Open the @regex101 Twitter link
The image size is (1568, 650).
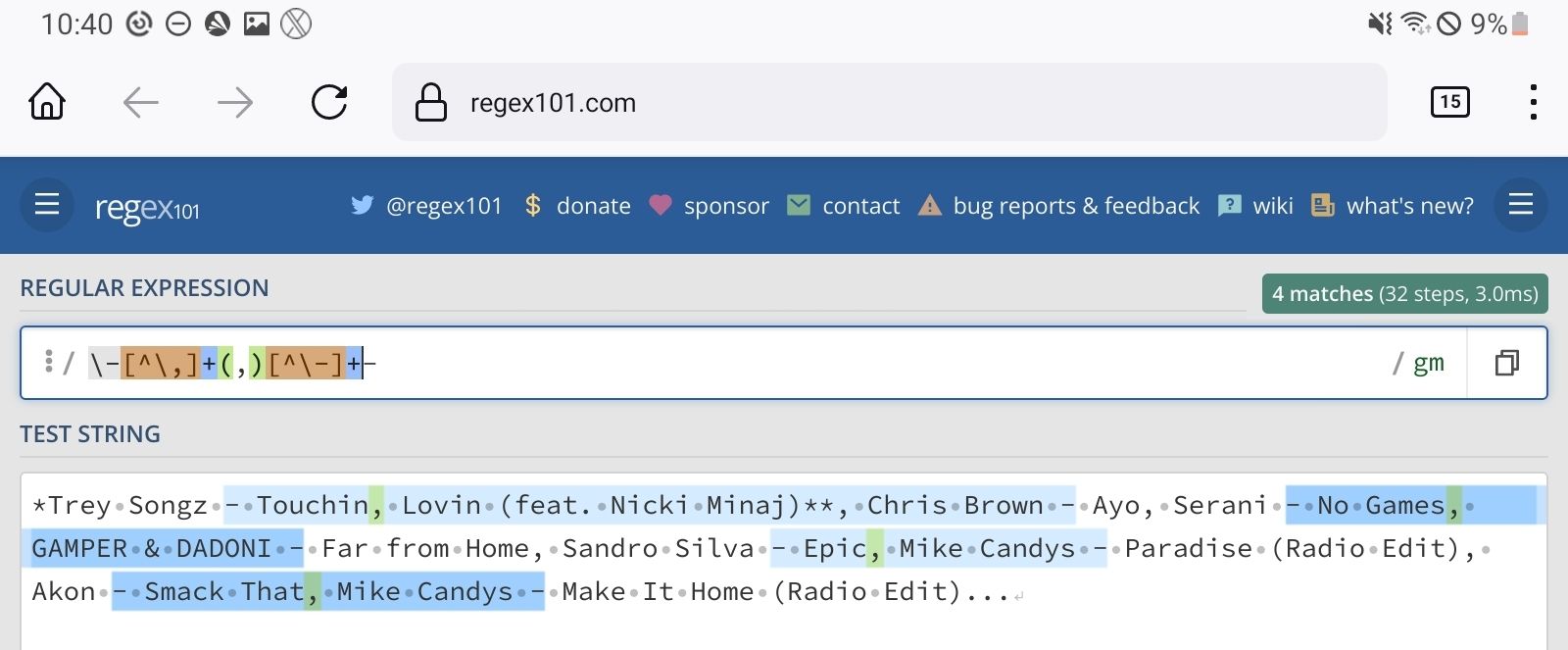[x=443, y=206]
